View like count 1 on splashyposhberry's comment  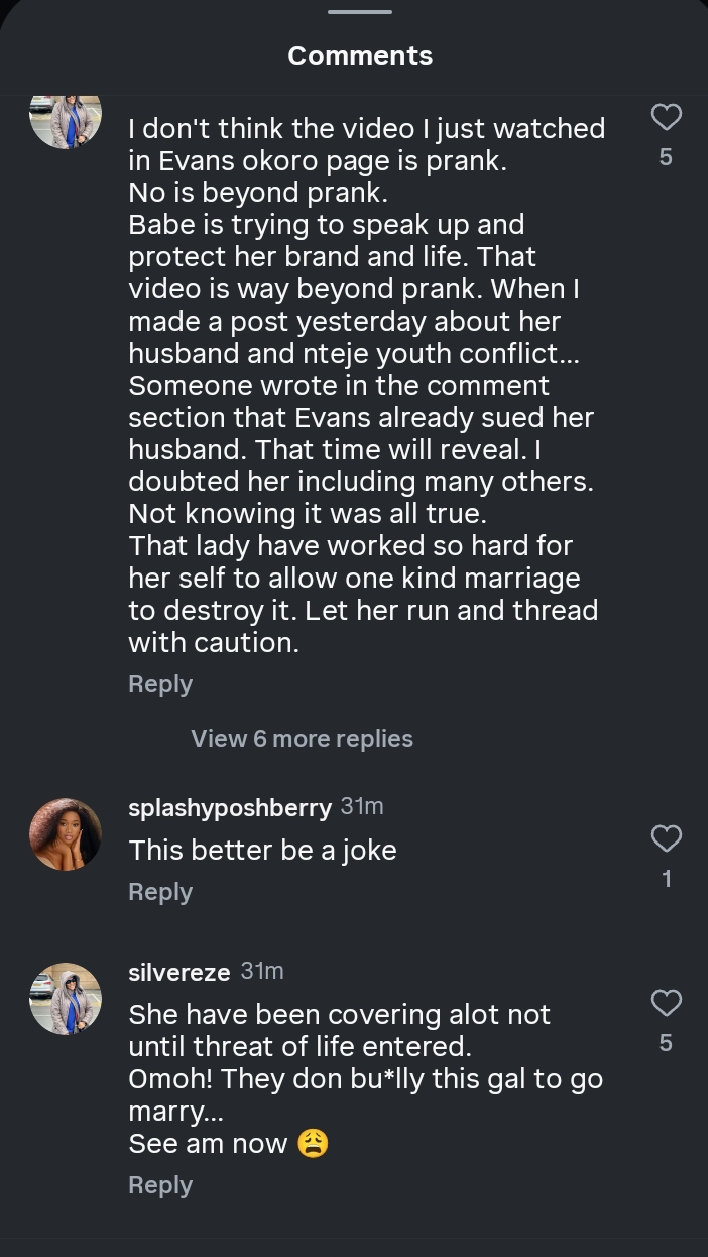[x=666, y=879]
